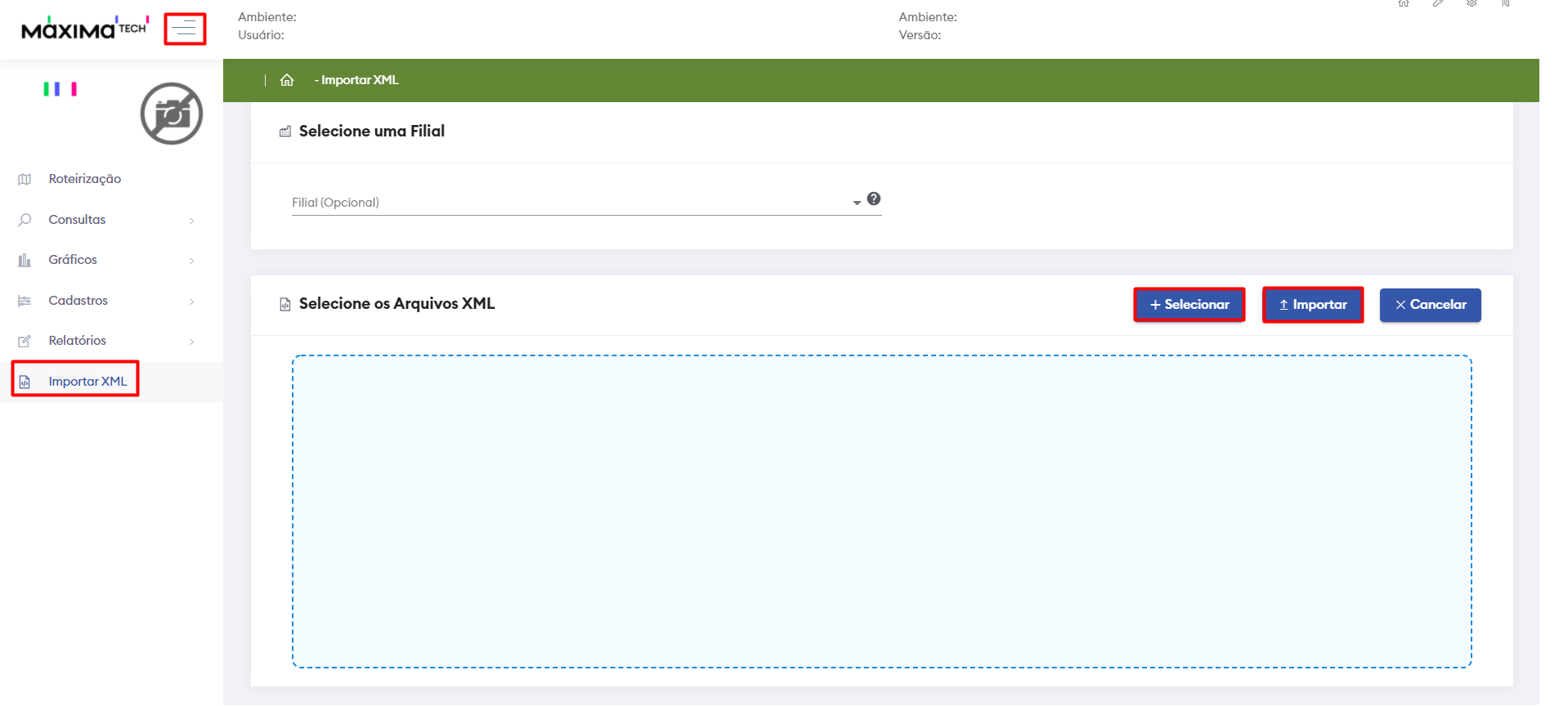Click the breadcrumb home icon
1568x706 pixels.
coord(287,80)
